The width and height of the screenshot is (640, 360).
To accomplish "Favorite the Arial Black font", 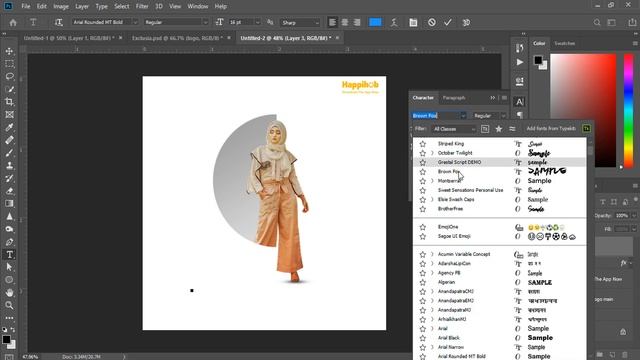I will pyautogui.click(x=422, y=338).
